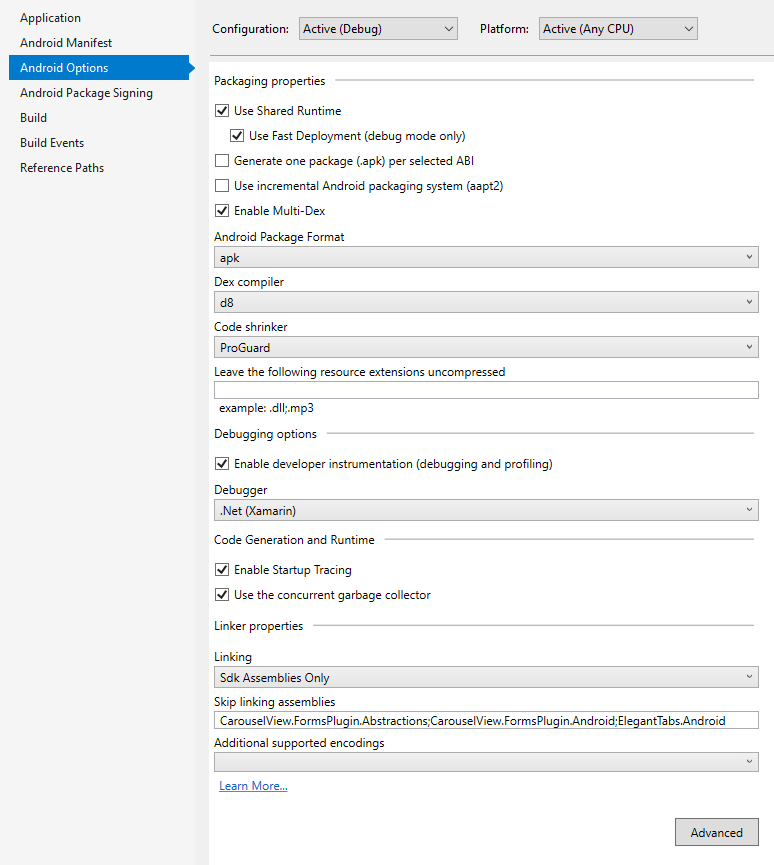Open the Configuration dropdown
This screenshot has width=774, height=865.
pos(378,29)
